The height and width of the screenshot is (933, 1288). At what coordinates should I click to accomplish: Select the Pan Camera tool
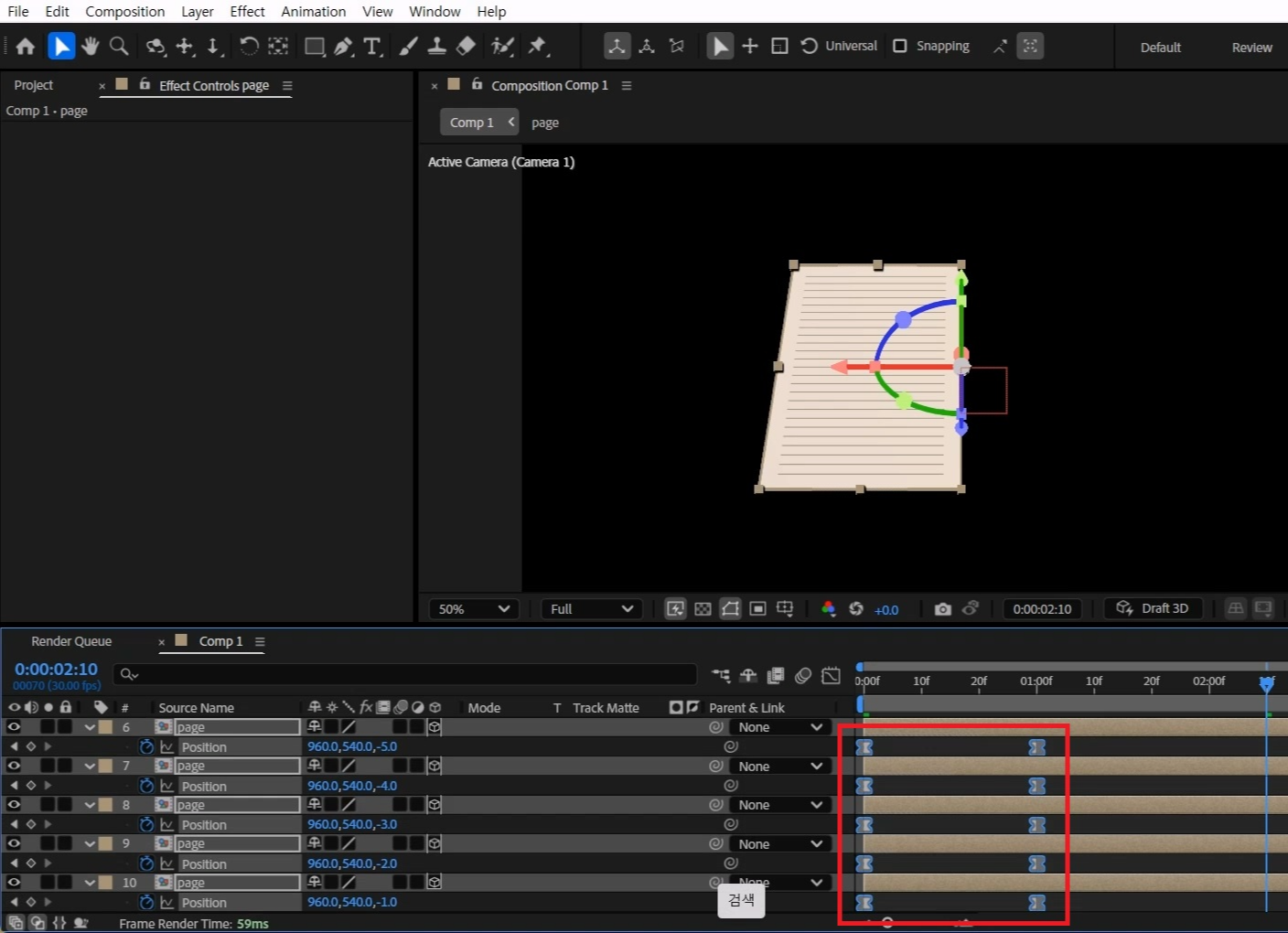(x=185, y=46)
